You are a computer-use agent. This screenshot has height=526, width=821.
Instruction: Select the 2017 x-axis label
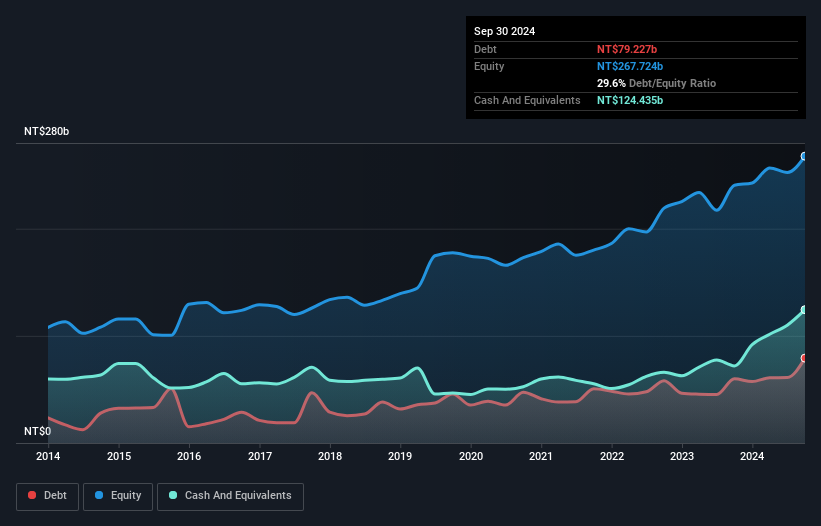(x=260, y=456)
